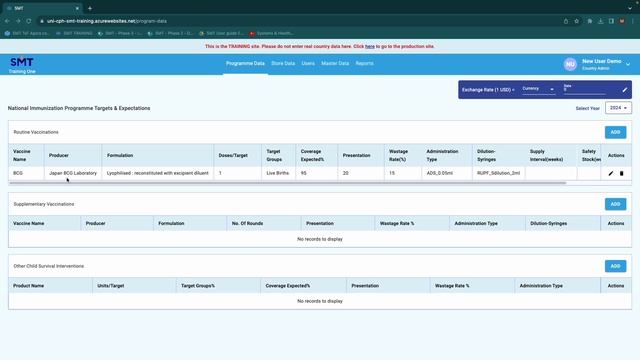Click the exchange rate edit pencil
The image size is (640, 360).
click(x=624, y=90)
